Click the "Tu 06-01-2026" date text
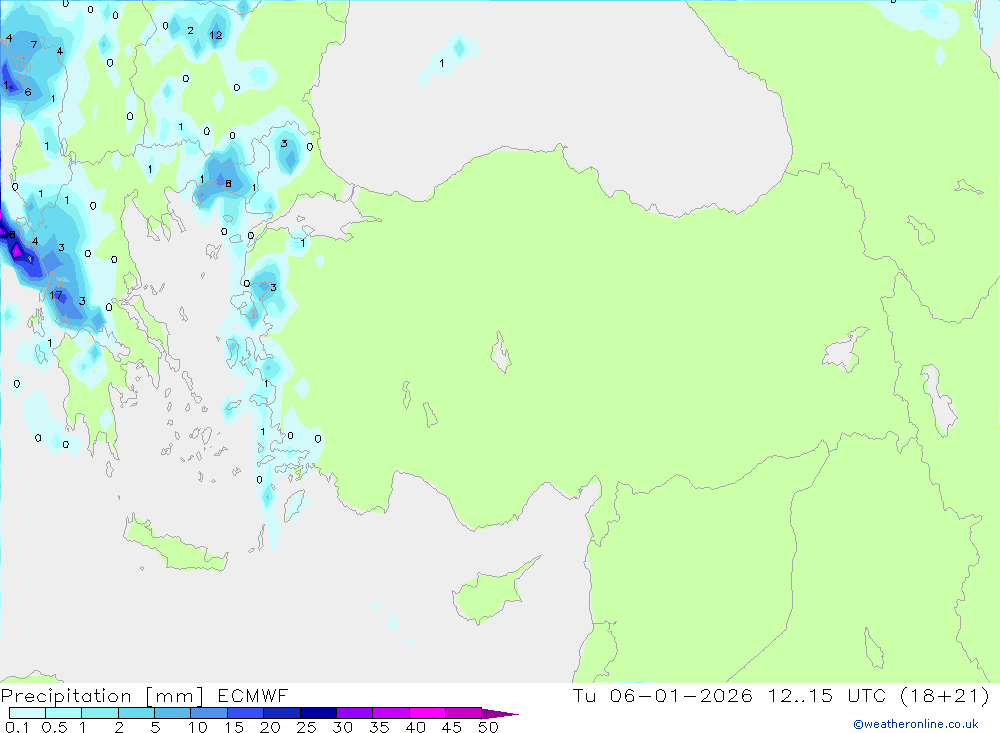The width and height of the screenshot is (1000, 733). tap(663, 695)
